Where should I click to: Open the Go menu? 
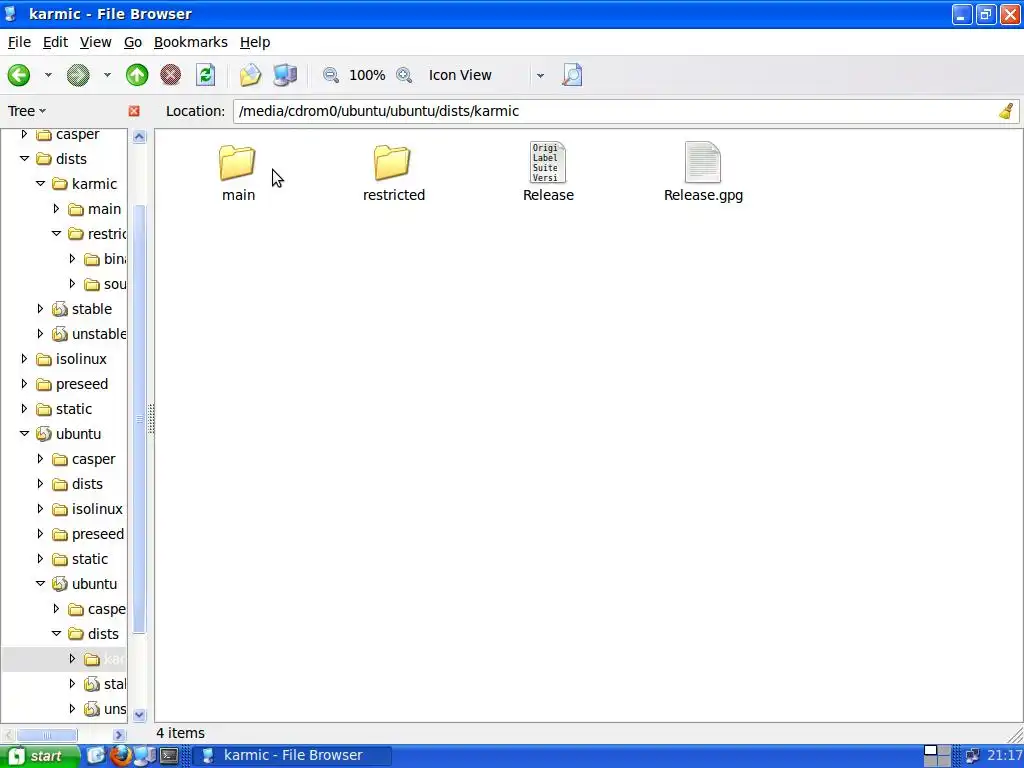(x=133, y=42)
